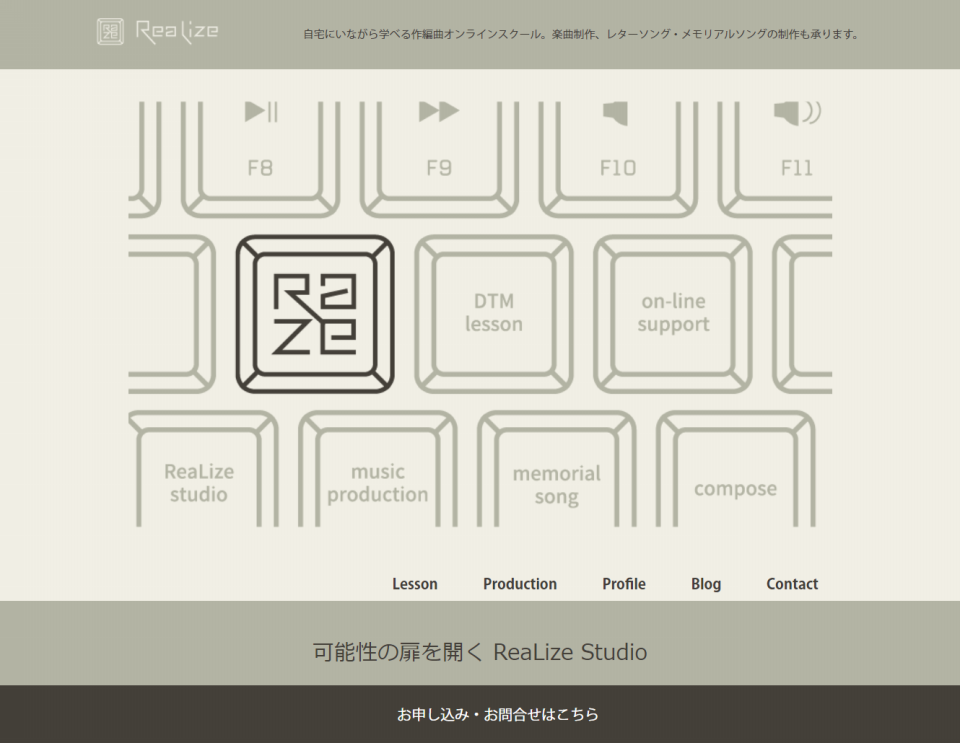Click the heading 可能性の扉を開く ReaLize Studio

click(480, 652)
